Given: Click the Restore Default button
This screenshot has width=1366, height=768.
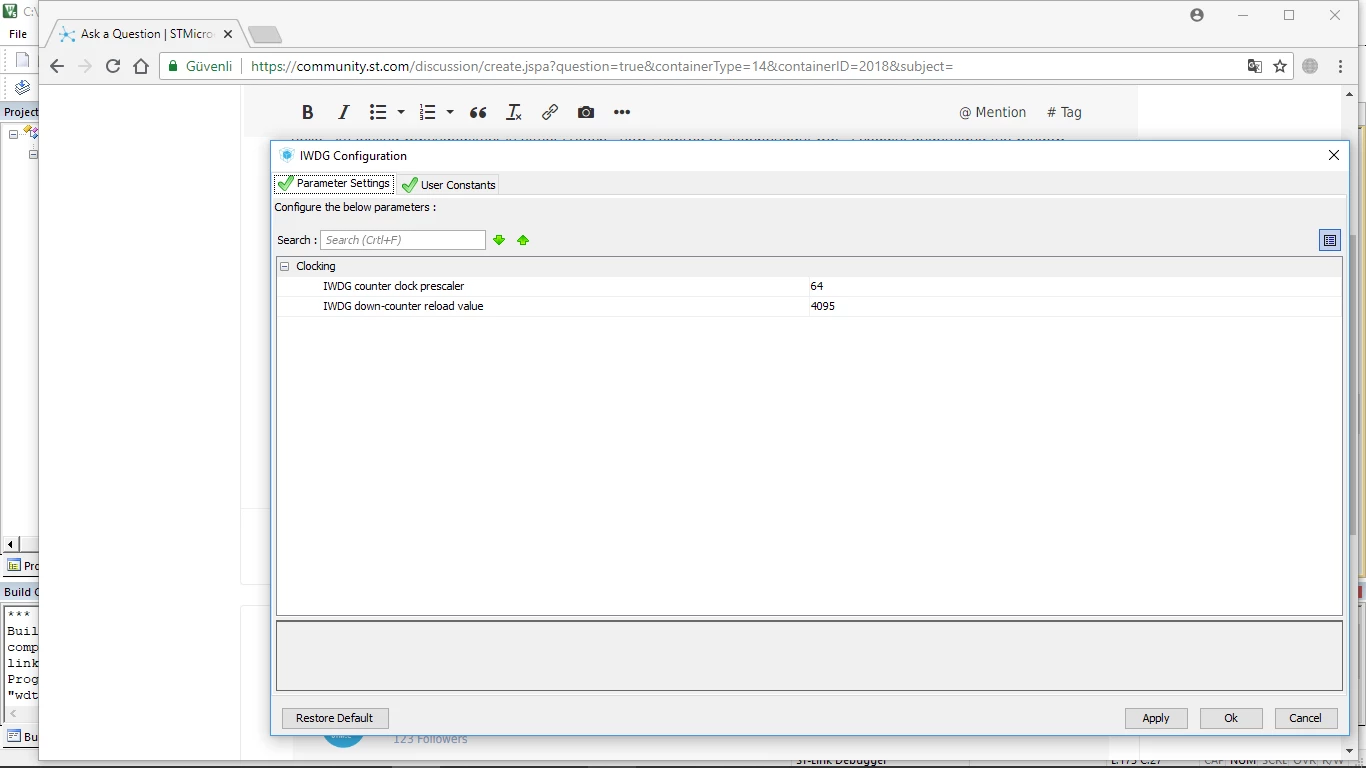Looking at the screenshot, I should point(335,718).
